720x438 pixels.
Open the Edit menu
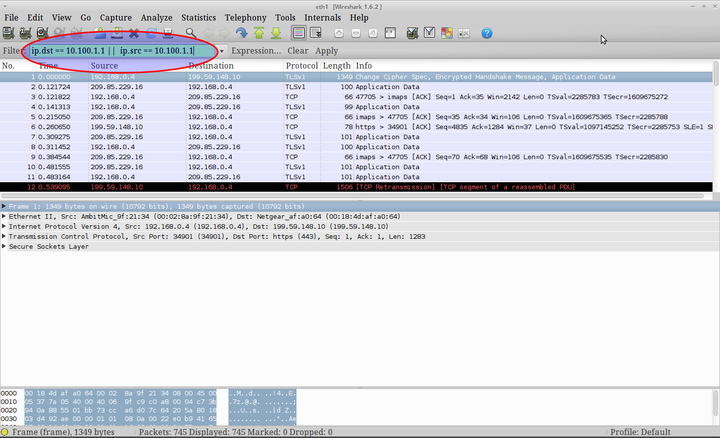click(35, 17)
